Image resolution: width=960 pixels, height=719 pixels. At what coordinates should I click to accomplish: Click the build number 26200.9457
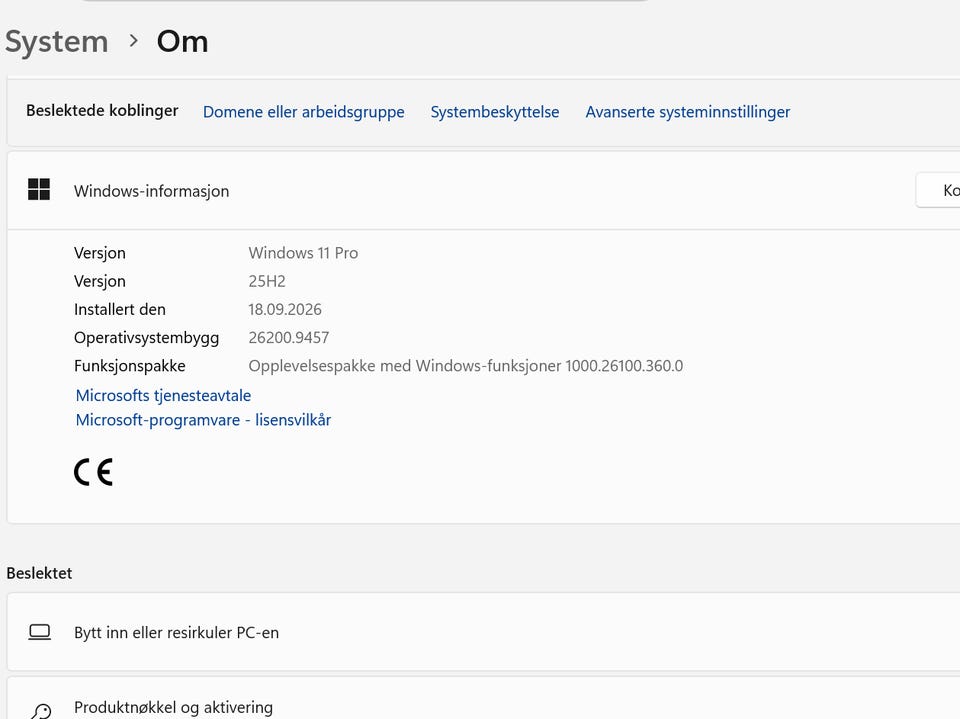(289, 337)
